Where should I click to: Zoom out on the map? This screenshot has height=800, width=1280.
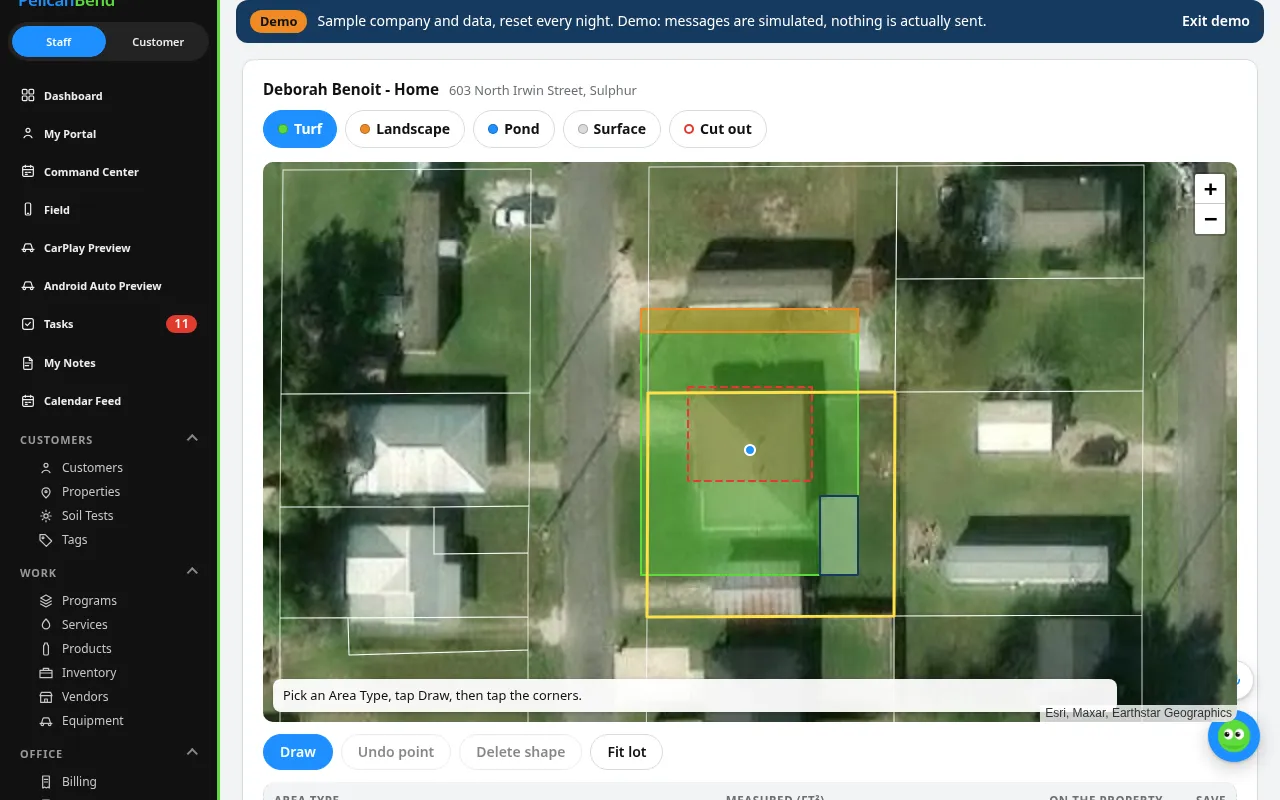pos(1210,219)
